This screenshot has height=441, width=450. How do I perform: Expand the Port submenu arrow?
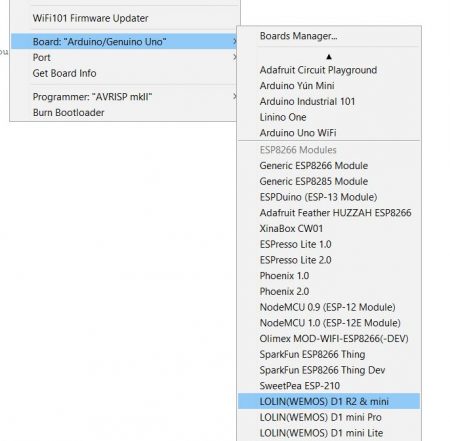click(x=235, y=57)
